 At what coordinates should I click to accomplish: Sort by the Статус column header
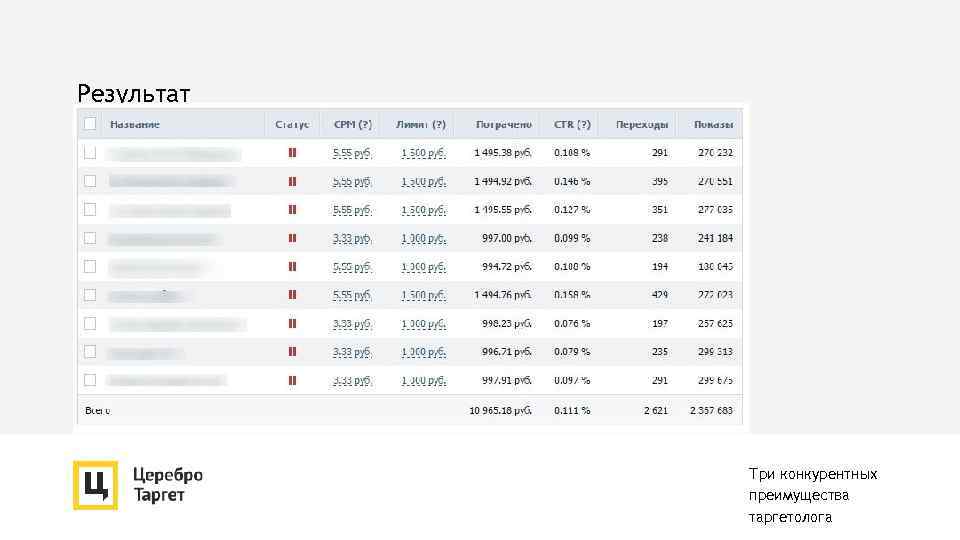(x=292, y=124)
